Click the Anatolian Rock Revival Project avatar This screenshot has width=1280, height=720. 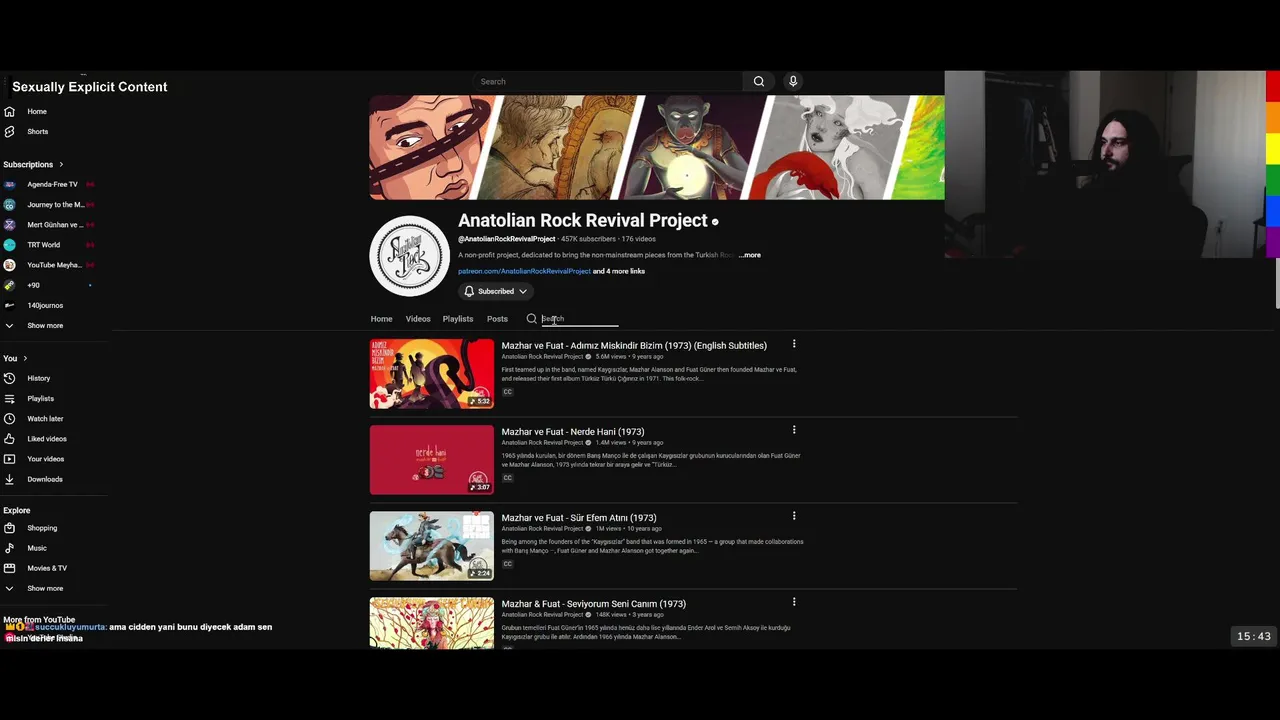click(410, 256)
